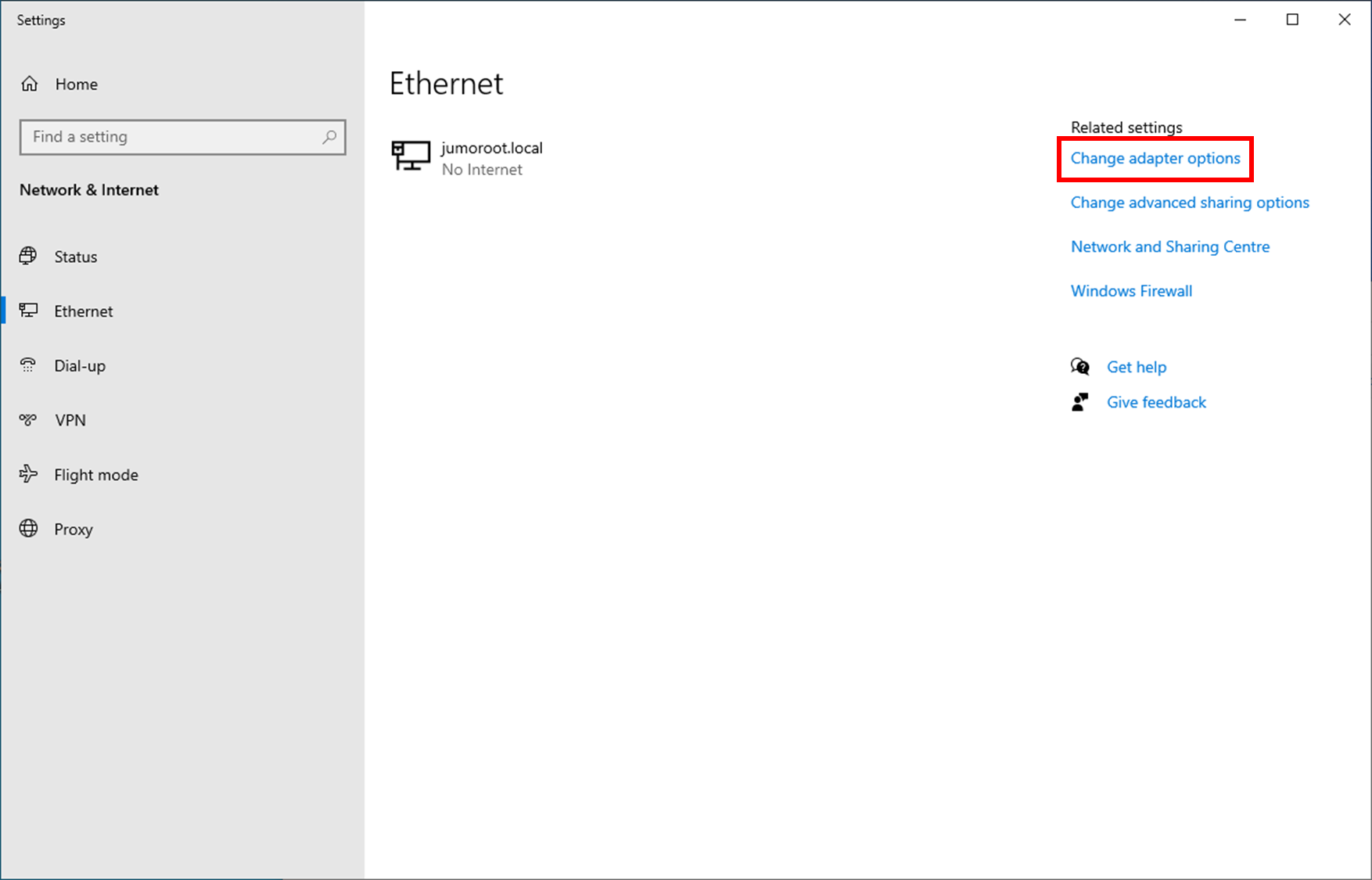Open the Status settings page
1372x880 pixels.
[76, 257]
